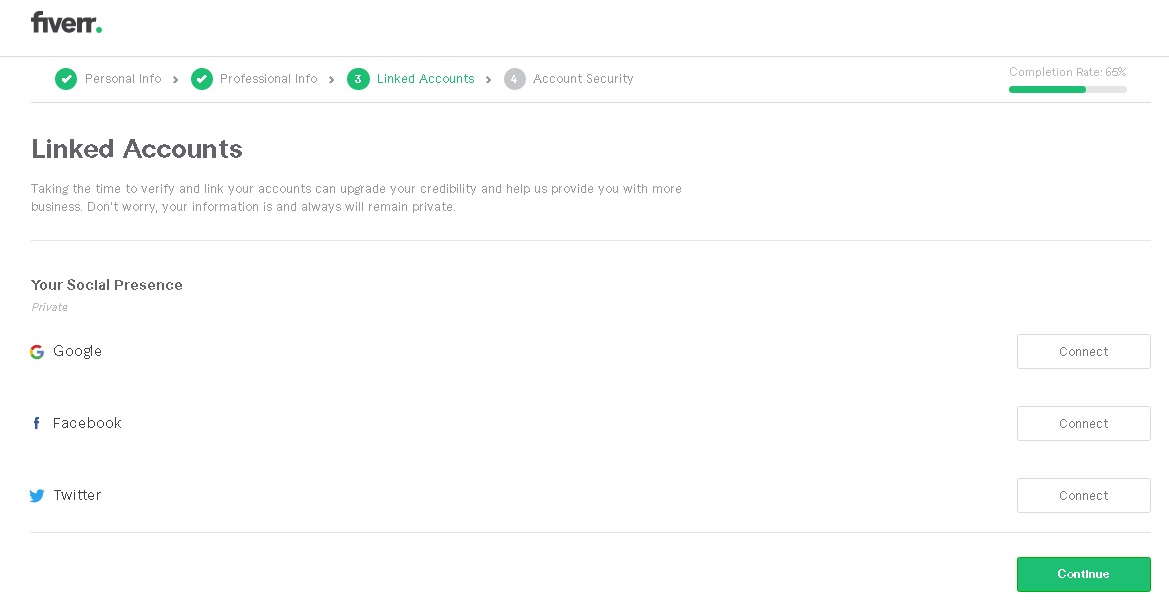Click the Fiverr logo
The height and width of the screenshot is (615, 1169).
(x=66, y=22)
